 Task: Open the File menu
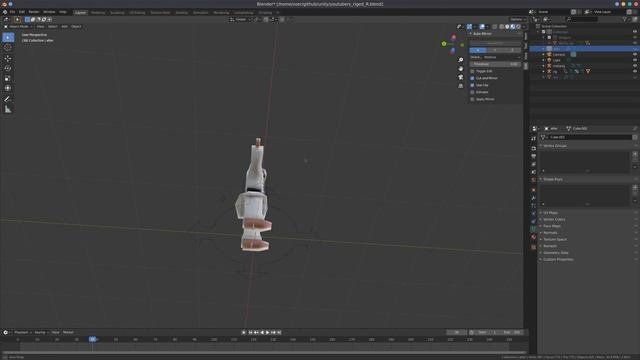coord(12,12)
